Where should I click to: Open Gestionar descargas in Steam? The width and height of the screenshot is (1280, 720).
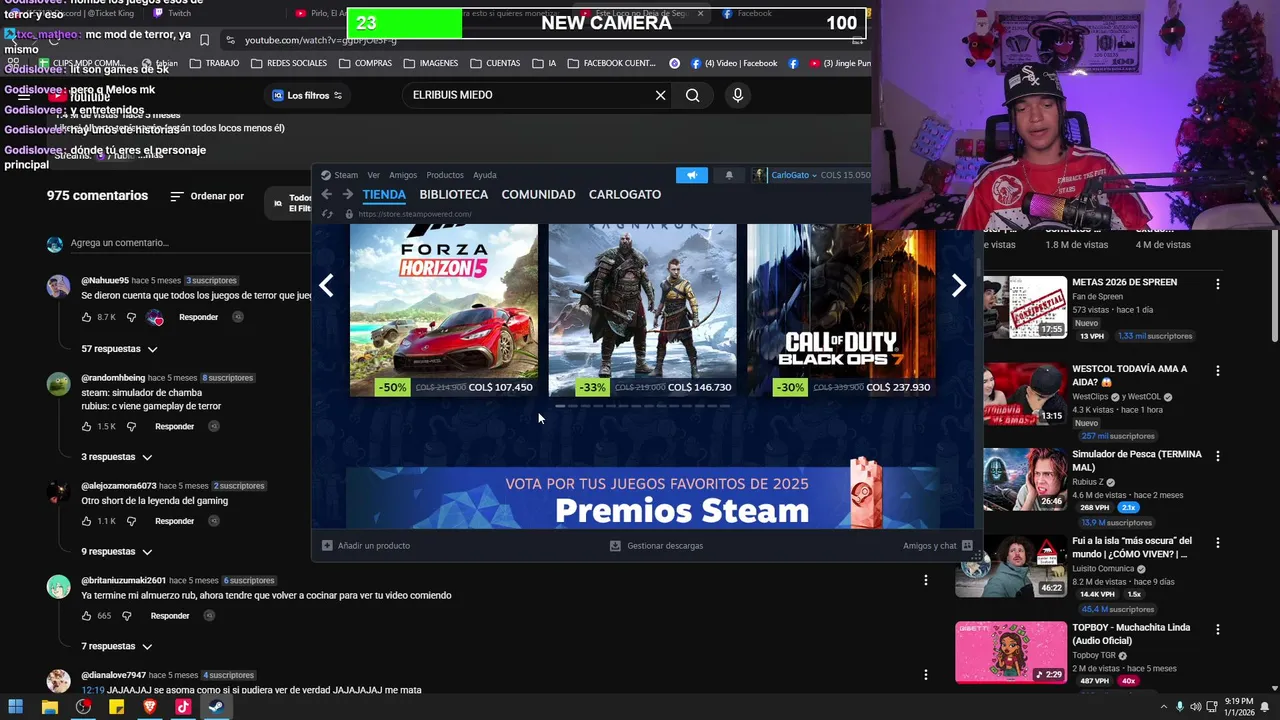[x=656, y=546]
